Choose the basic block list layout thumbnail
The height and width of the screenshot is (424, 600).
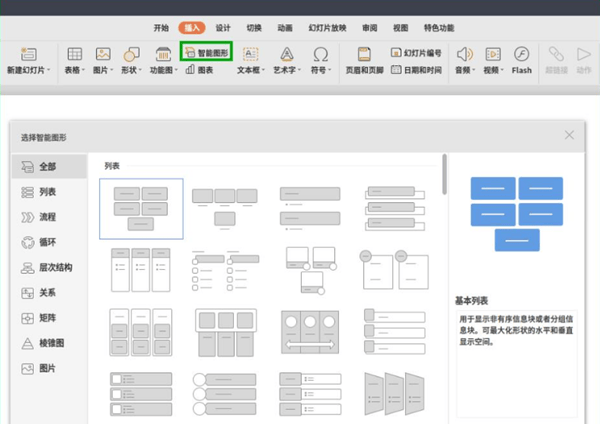coord(141,209)
